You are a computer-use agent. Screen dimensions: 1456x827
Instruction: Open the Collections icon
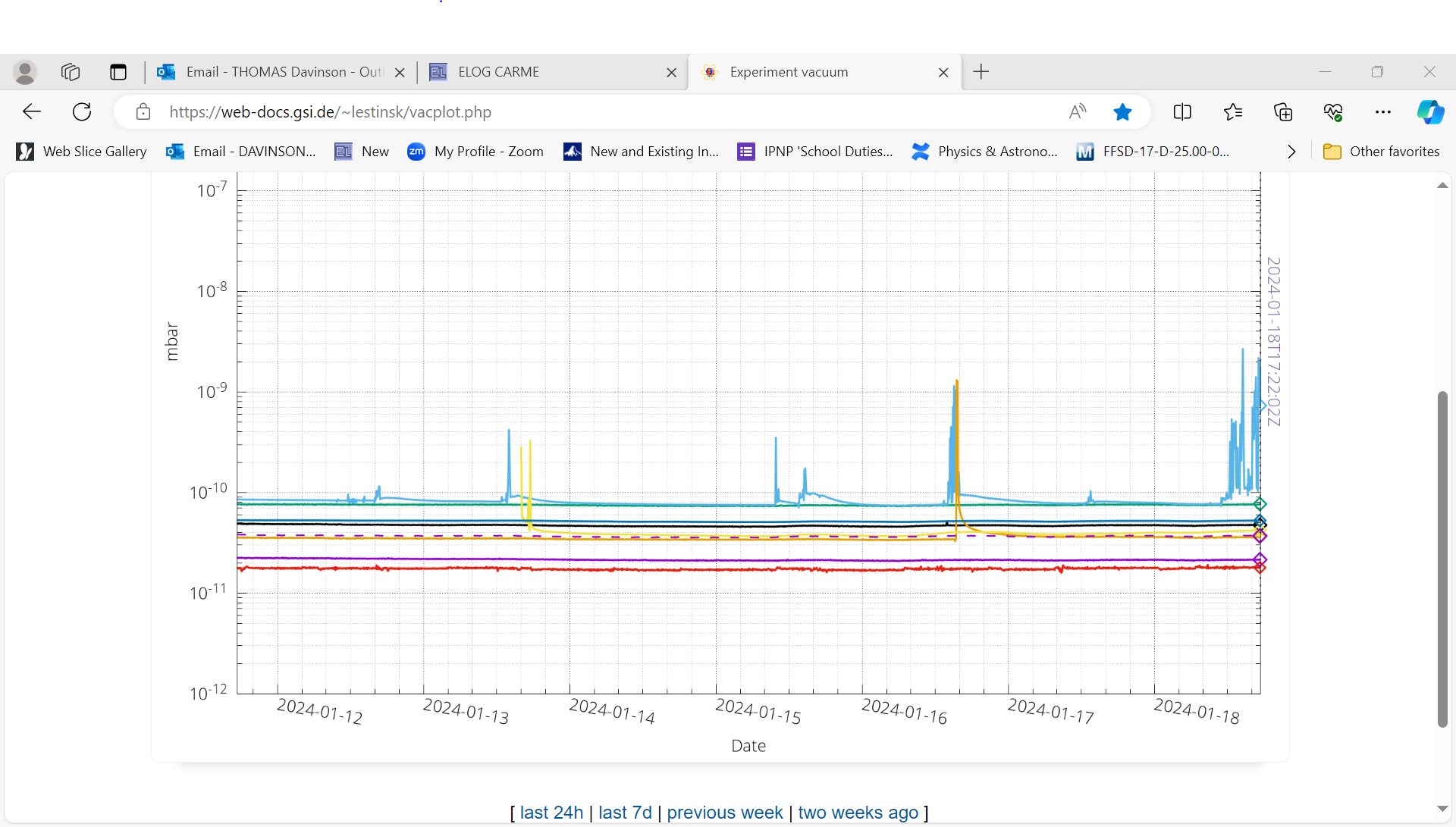(x=1283, y=112)
